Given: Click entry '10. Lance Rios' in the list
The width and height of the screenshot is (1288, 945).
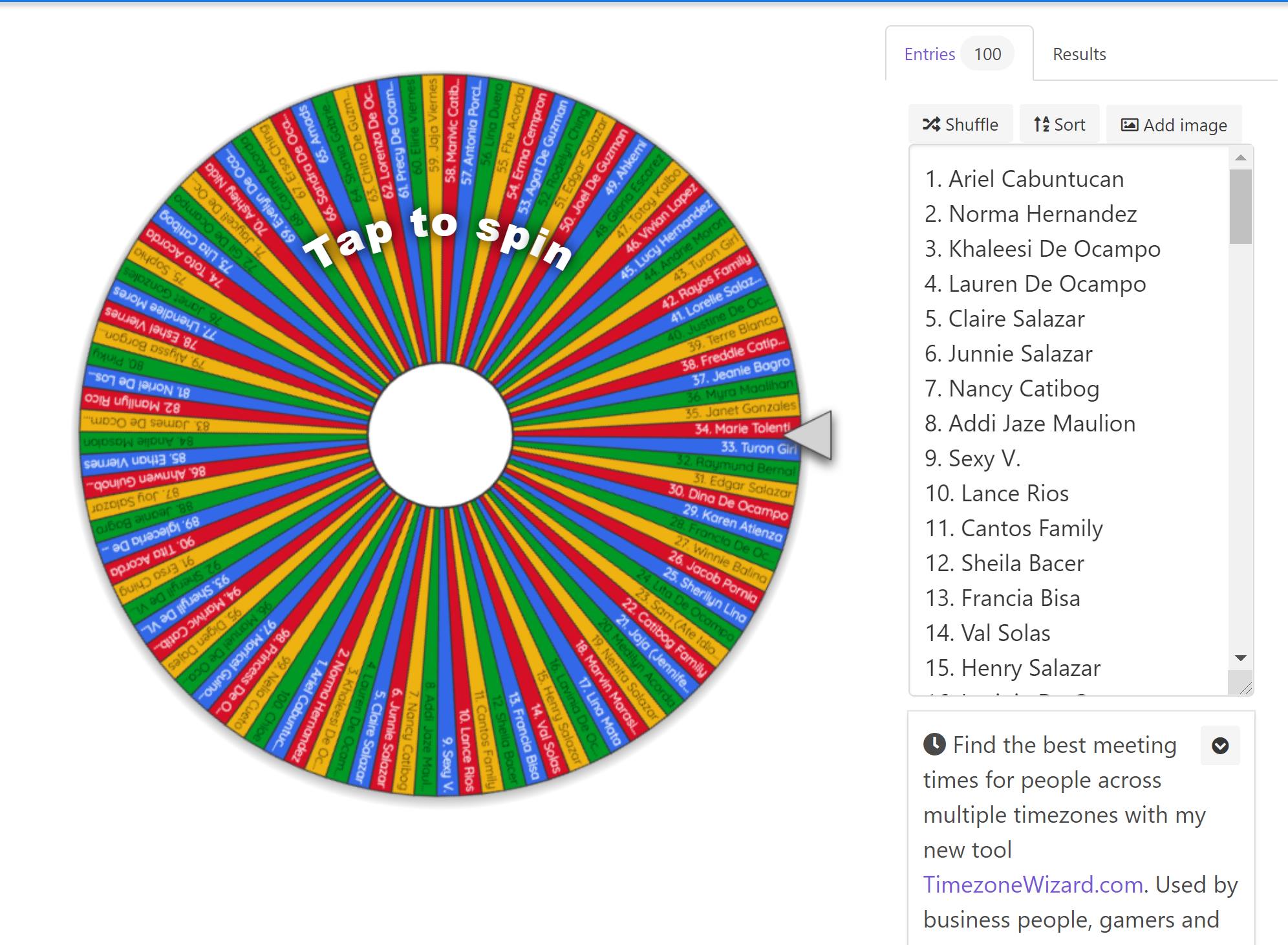Looking at the screenshot, I should [x=997, y=494].
